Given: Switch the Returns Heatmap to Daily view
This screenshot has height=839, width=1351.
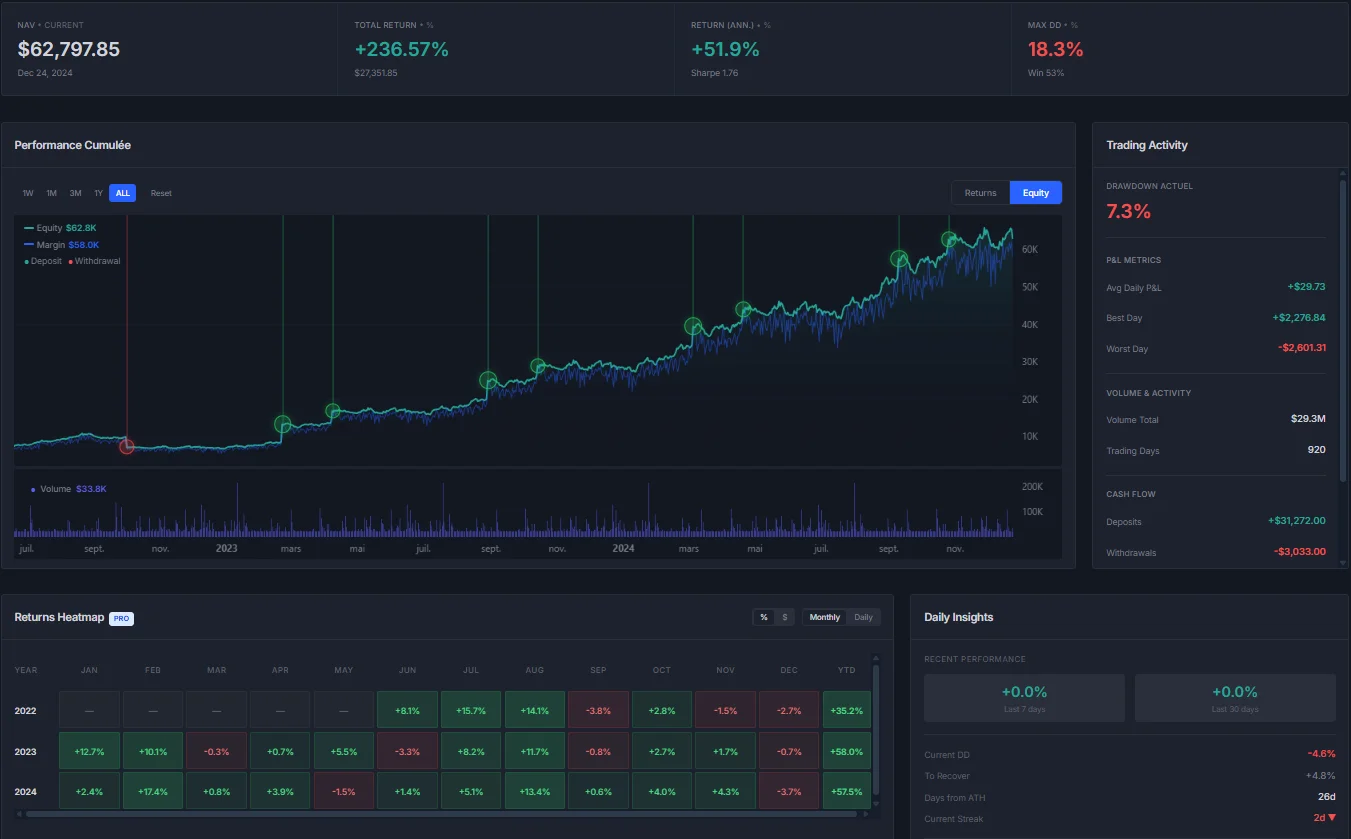Looking at the screenshot, I should point(862,617).
